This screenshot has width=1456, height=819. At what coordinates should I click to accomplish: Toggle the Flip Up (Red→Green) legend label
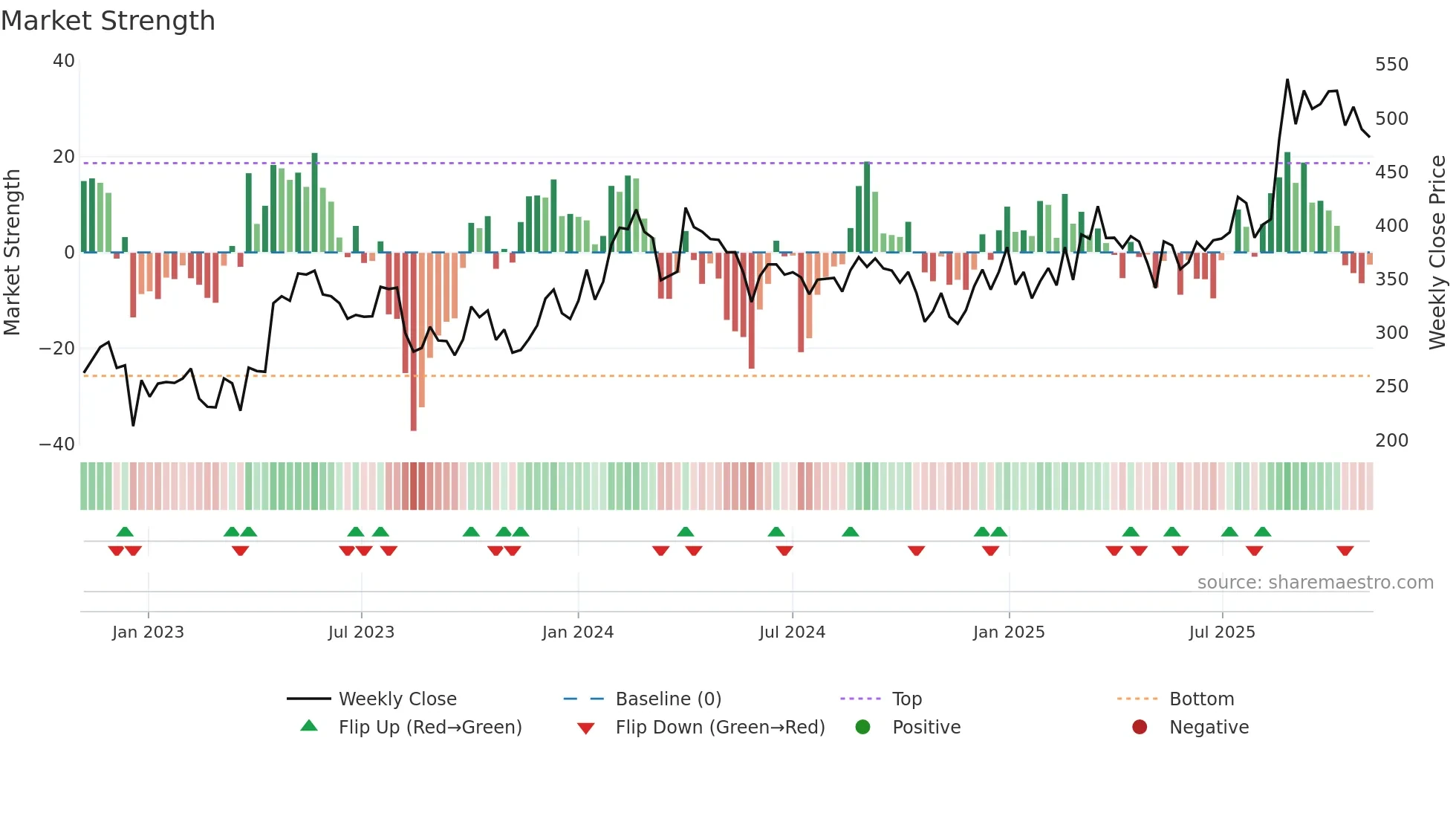coord(430,727)
